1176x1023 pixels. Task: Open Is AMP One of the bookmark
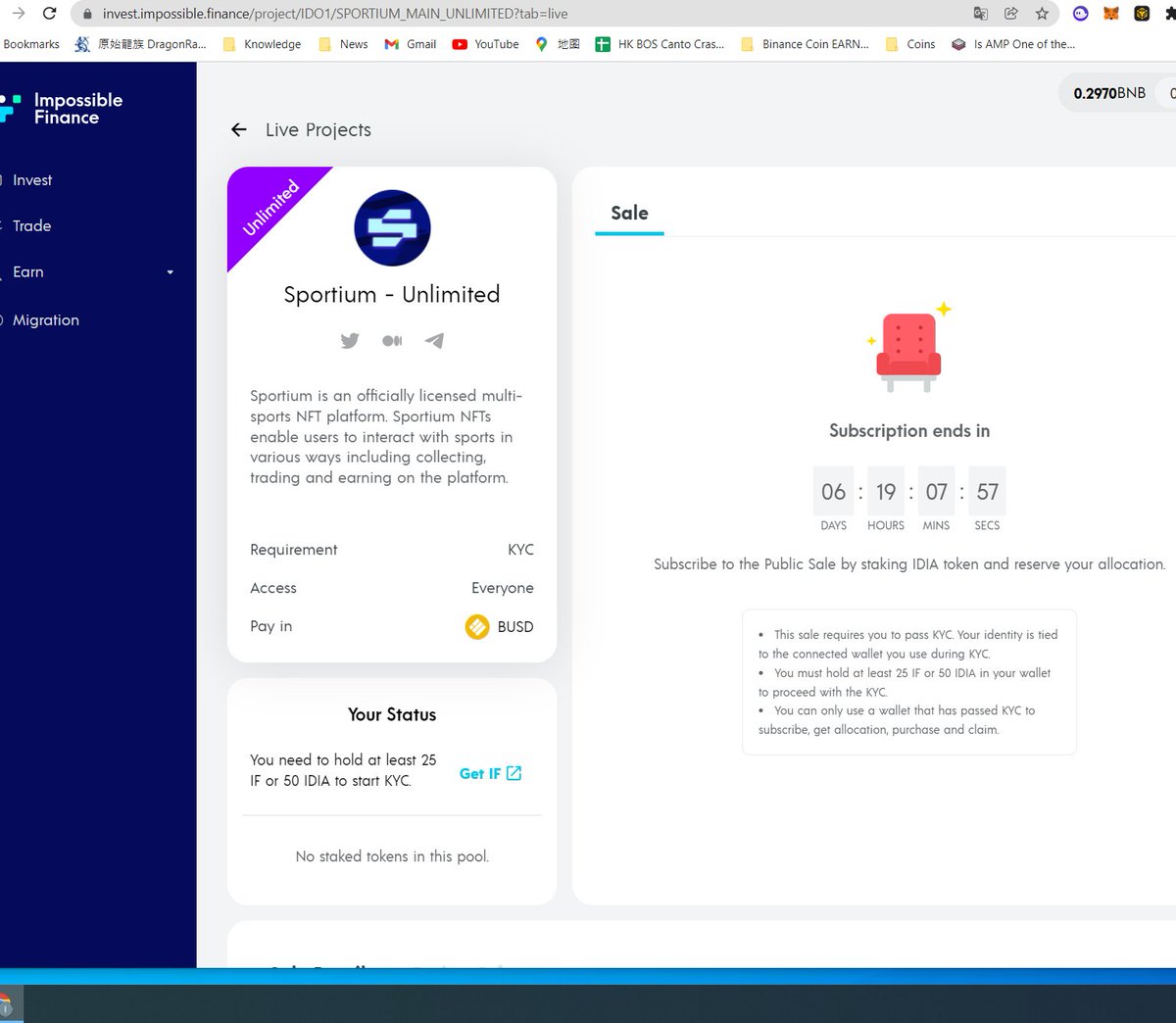point(1013,44)
